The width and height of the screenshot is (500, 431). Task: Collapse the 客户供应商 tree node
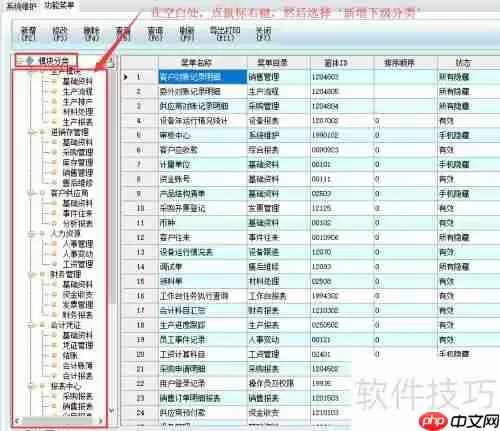[31, 193]
